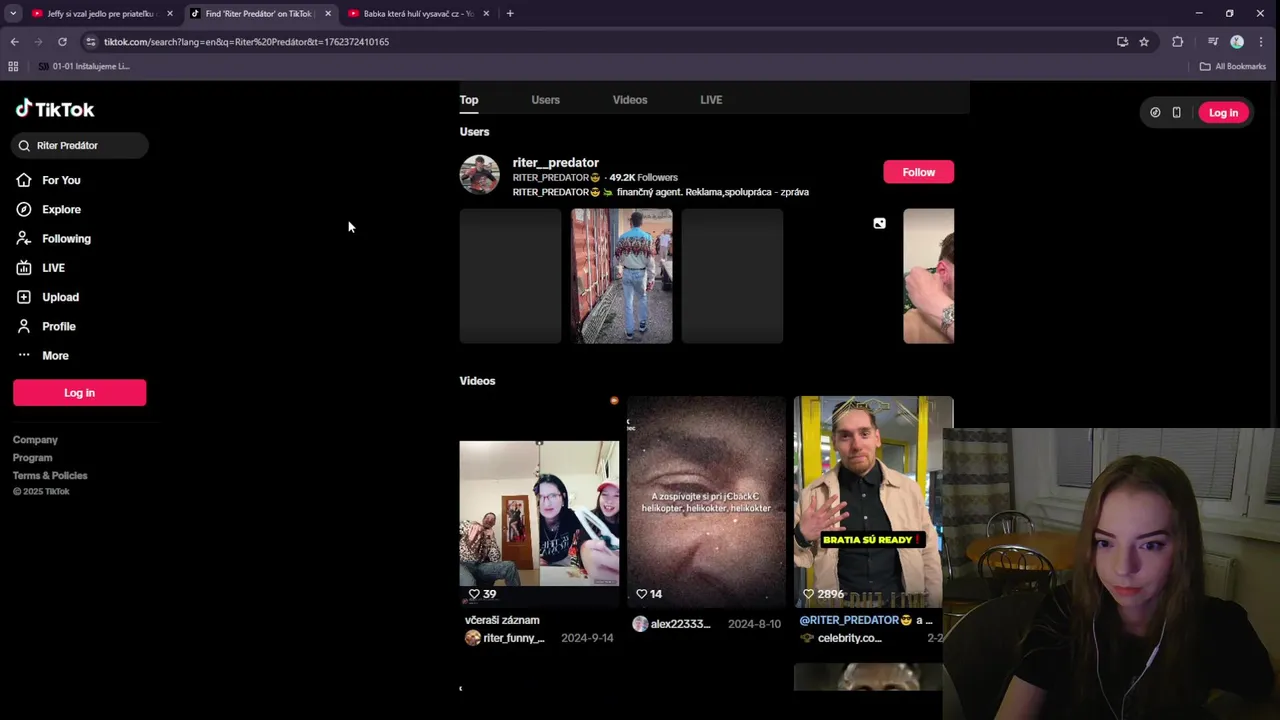Viewport: 1280px width, 720px height.
Task: Open riter__predator username link
Action: (555, 162)
